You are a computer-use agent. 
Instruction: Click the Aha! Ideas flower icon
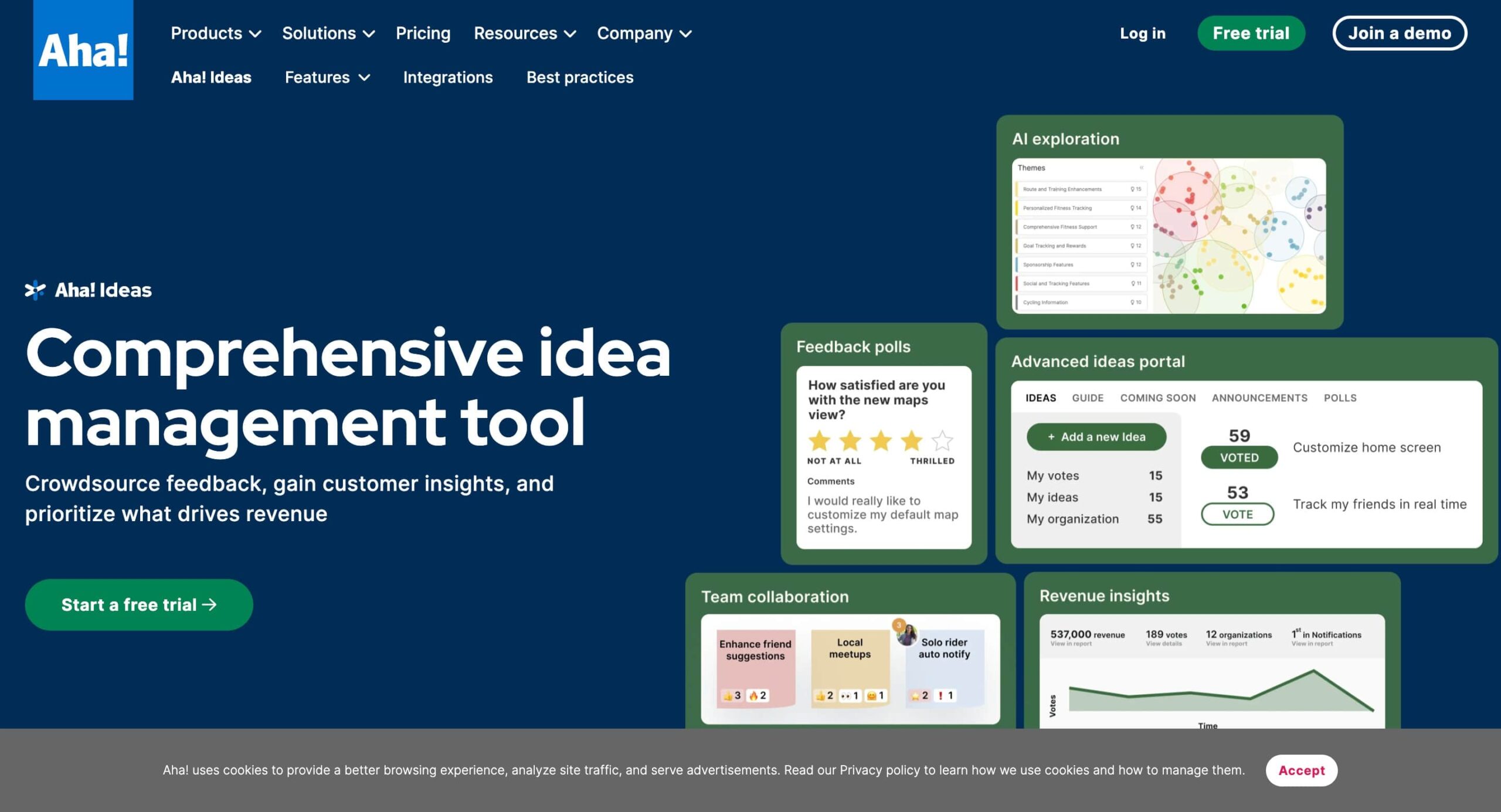[x=35, y=288]
